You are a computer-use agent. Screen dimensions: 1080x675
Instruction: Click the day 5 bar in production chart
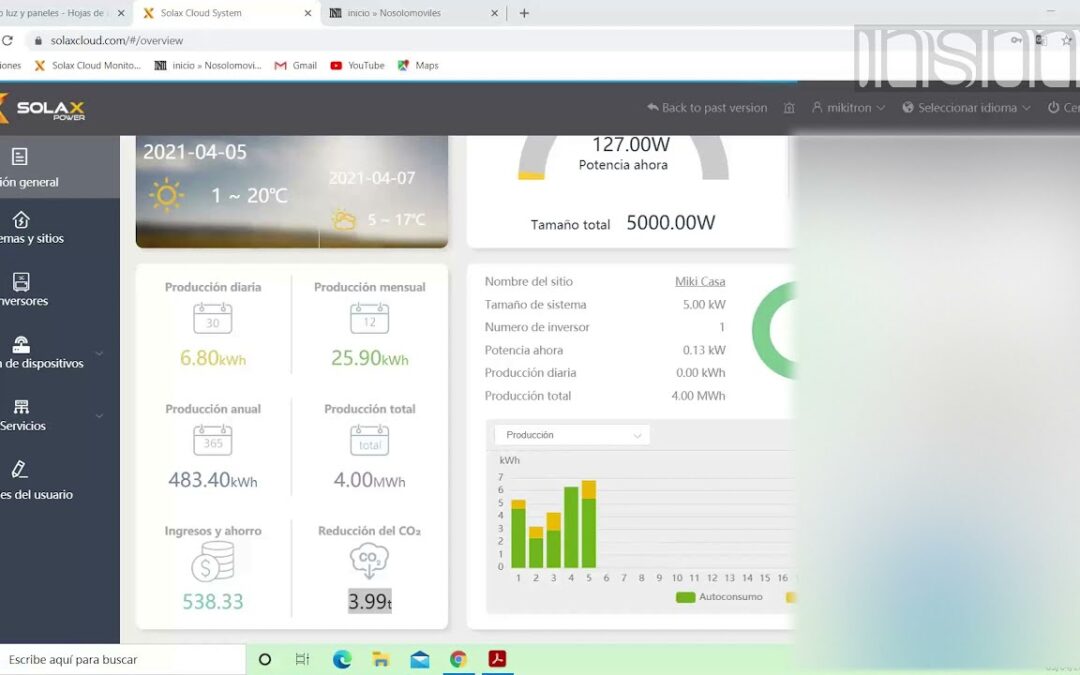click(589, 524)
